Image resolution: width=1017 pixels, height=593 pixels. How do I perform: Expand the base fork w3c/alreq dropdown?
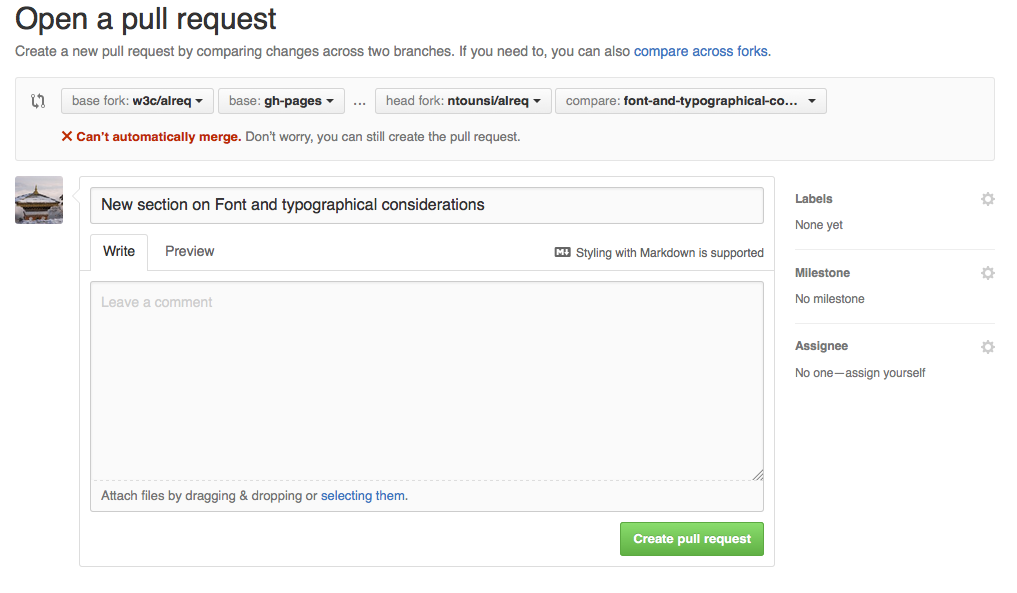pyautogui.click(x=137, y=101)
